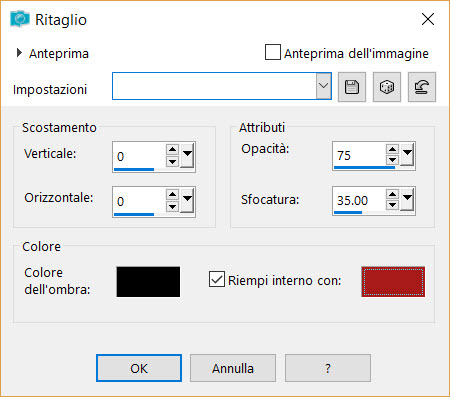The width and height of the screenshot is (450, 397).
Task: Click inside the Orizzontale value field
Action: (139, 201)
